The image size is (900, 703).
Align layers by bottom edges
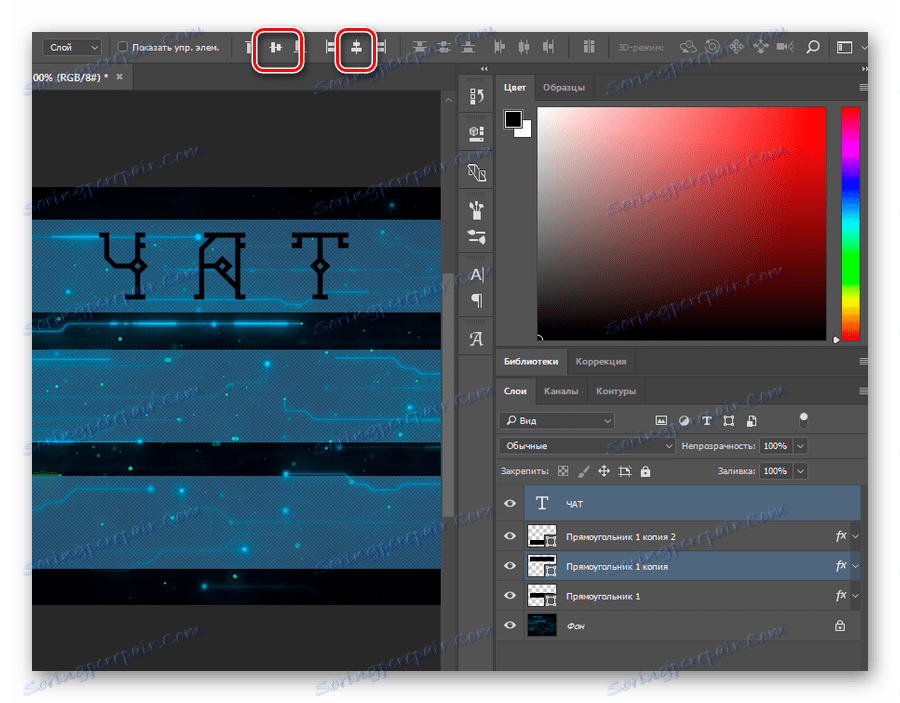(299, 48)
